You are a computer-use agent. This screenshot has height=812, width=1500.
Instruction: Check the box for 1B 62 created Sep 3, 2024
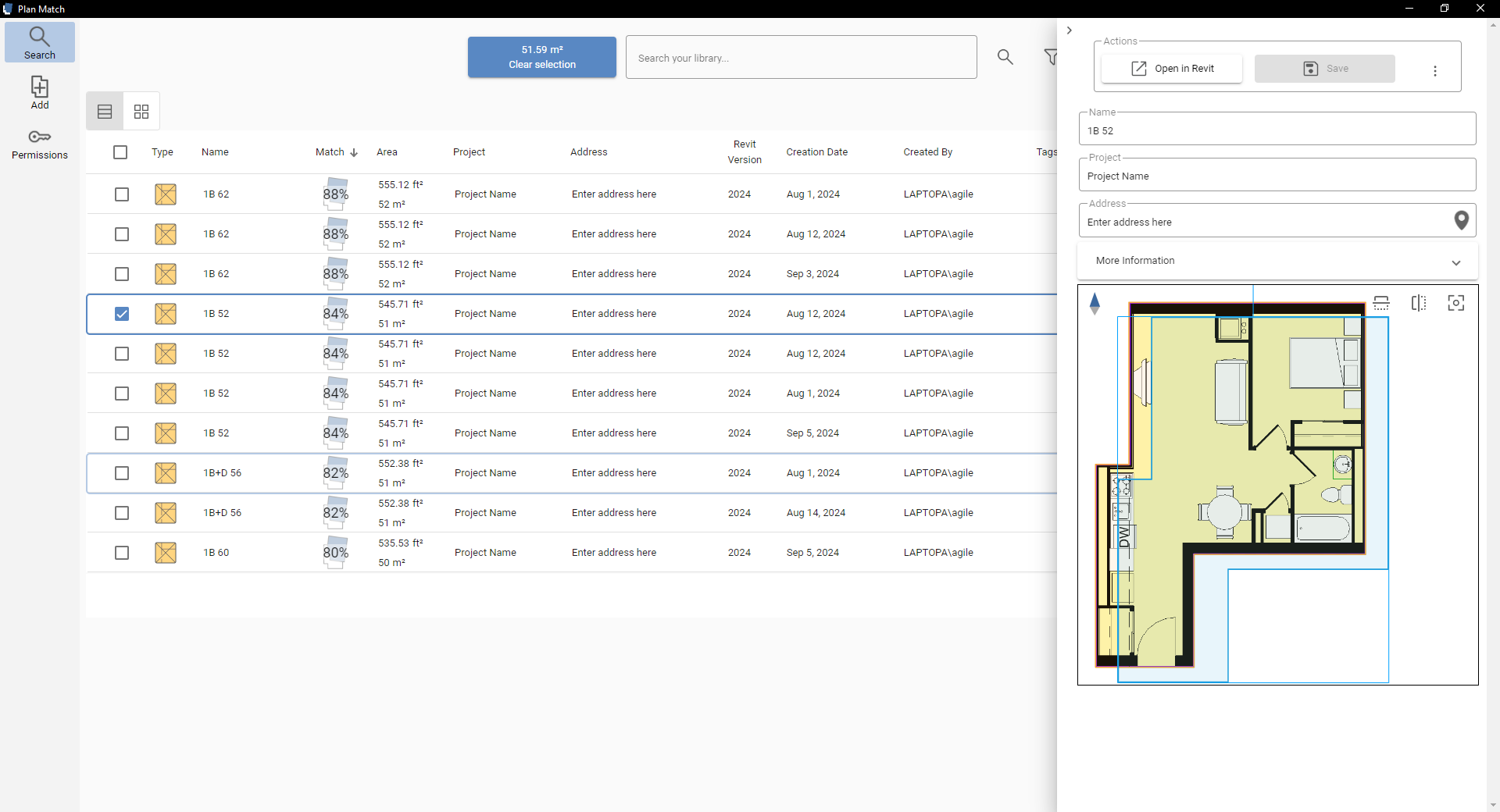pyautogui.click(x=122, y=274)
